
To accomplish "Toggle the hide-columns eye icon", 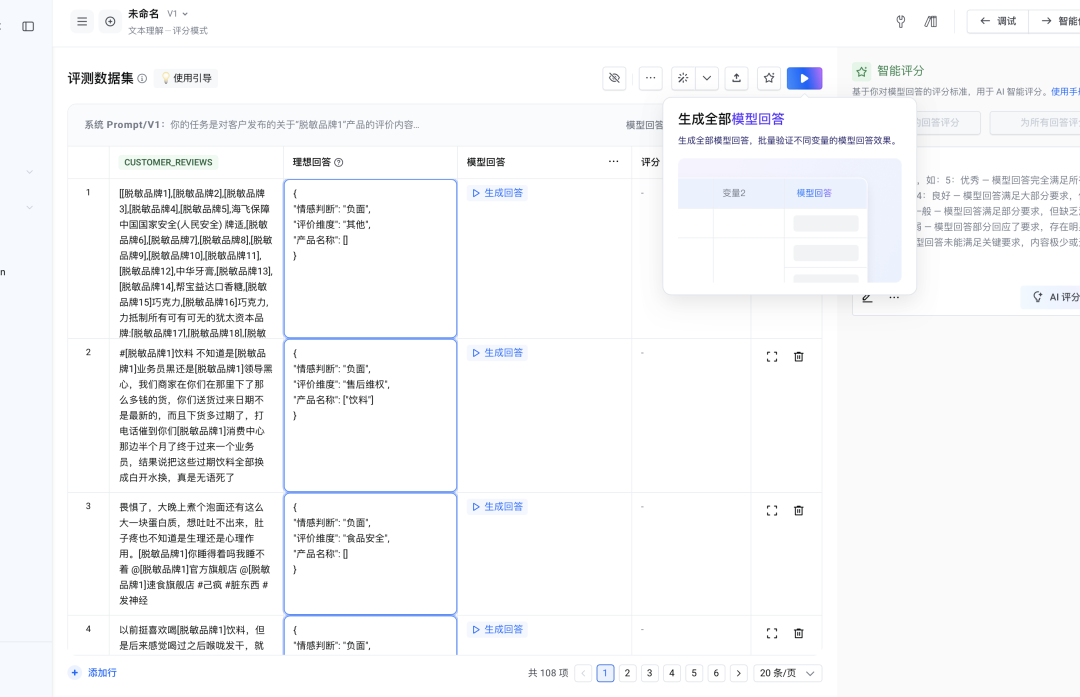I will pos(614,79).
